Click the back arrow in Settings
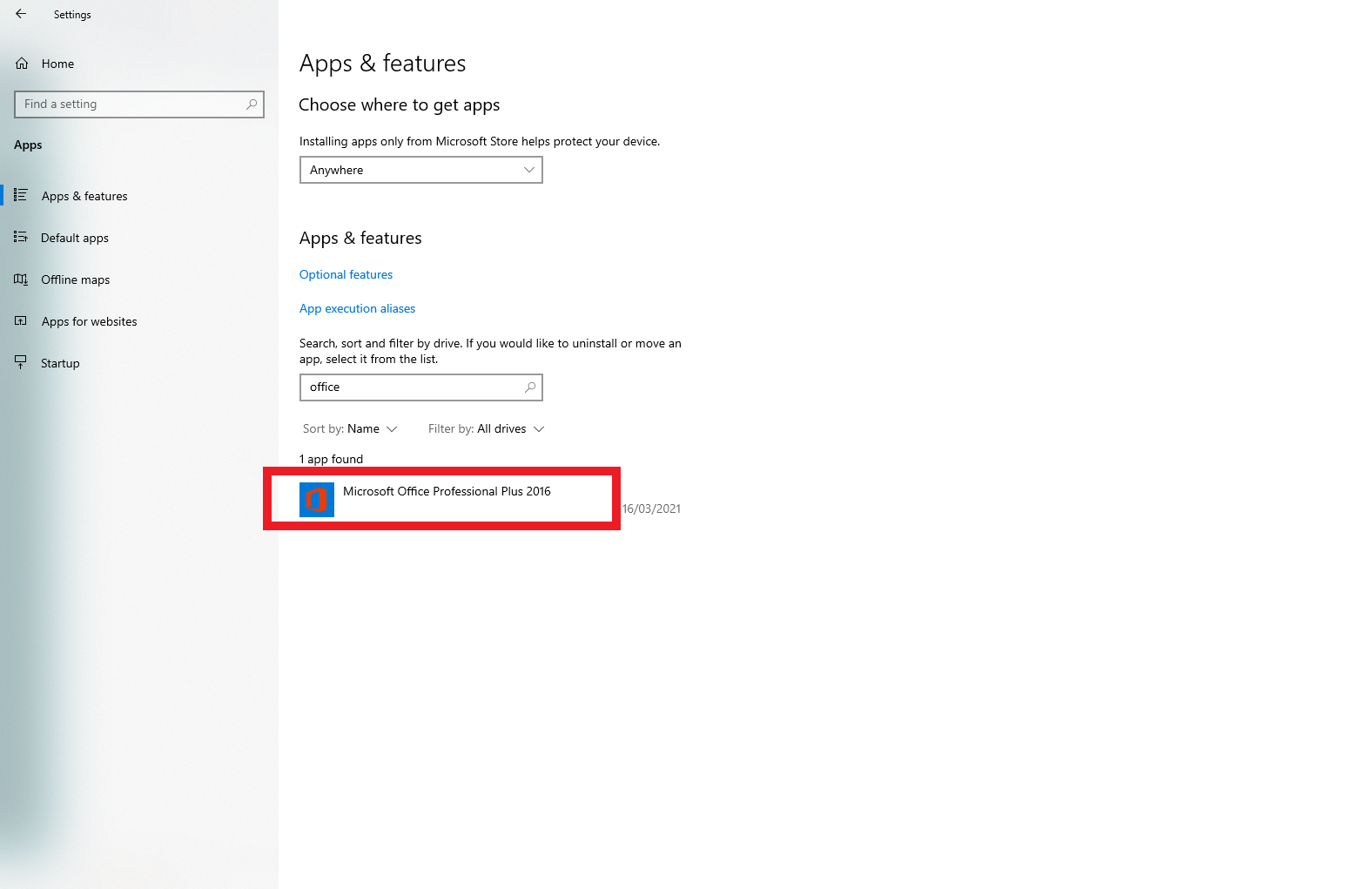 tap(21, 14)
